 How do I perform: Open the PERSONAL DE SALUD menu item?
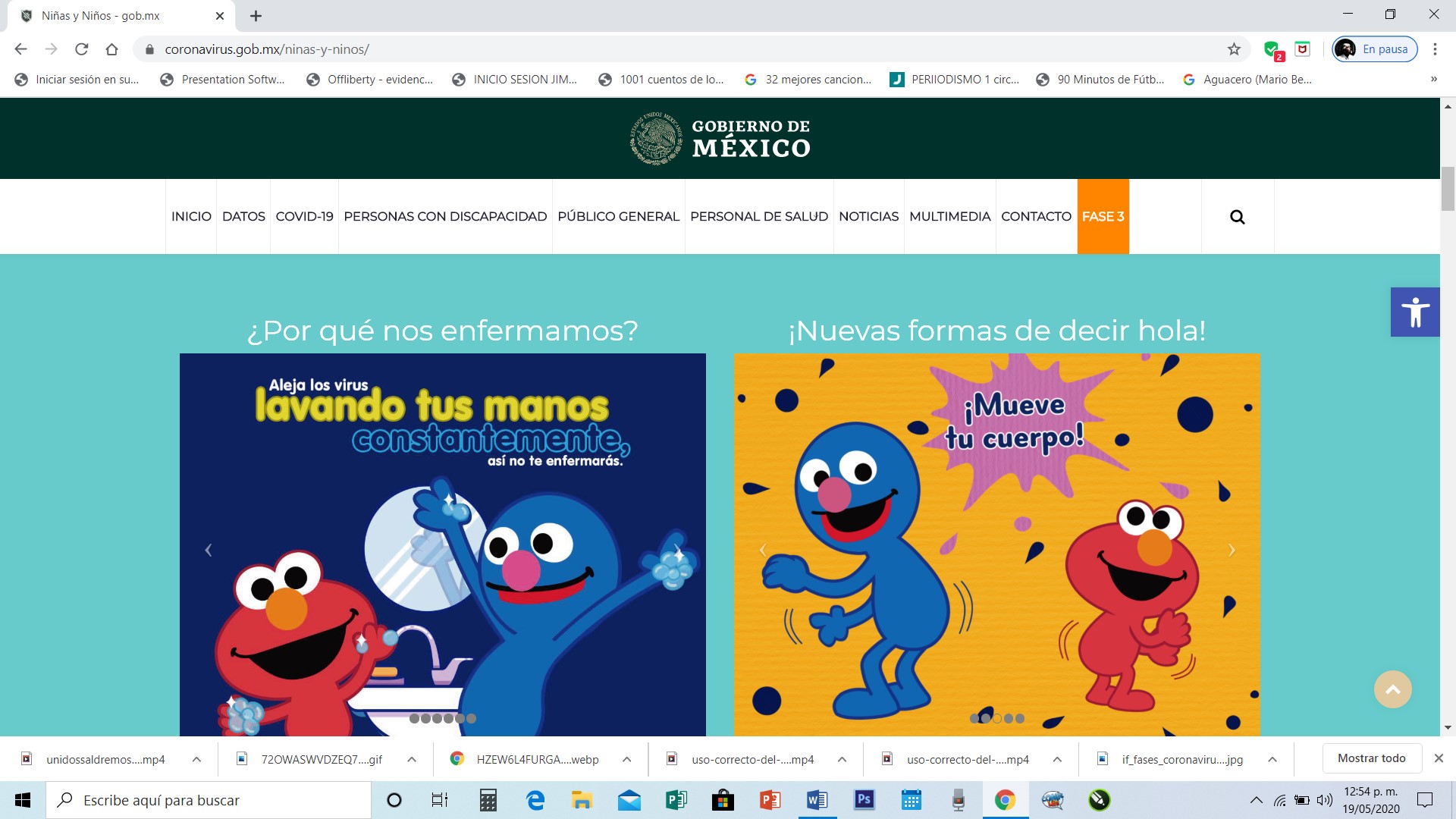point(759,217)
